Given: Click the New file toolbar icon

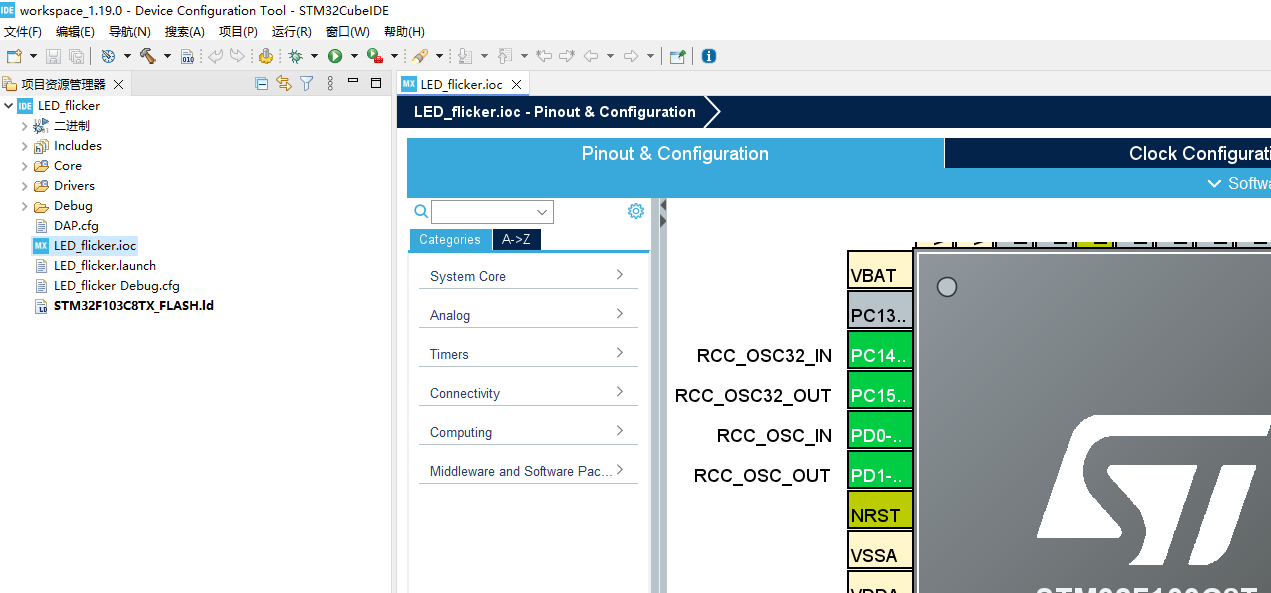Looking at the screenshot, I should [14, 56].
